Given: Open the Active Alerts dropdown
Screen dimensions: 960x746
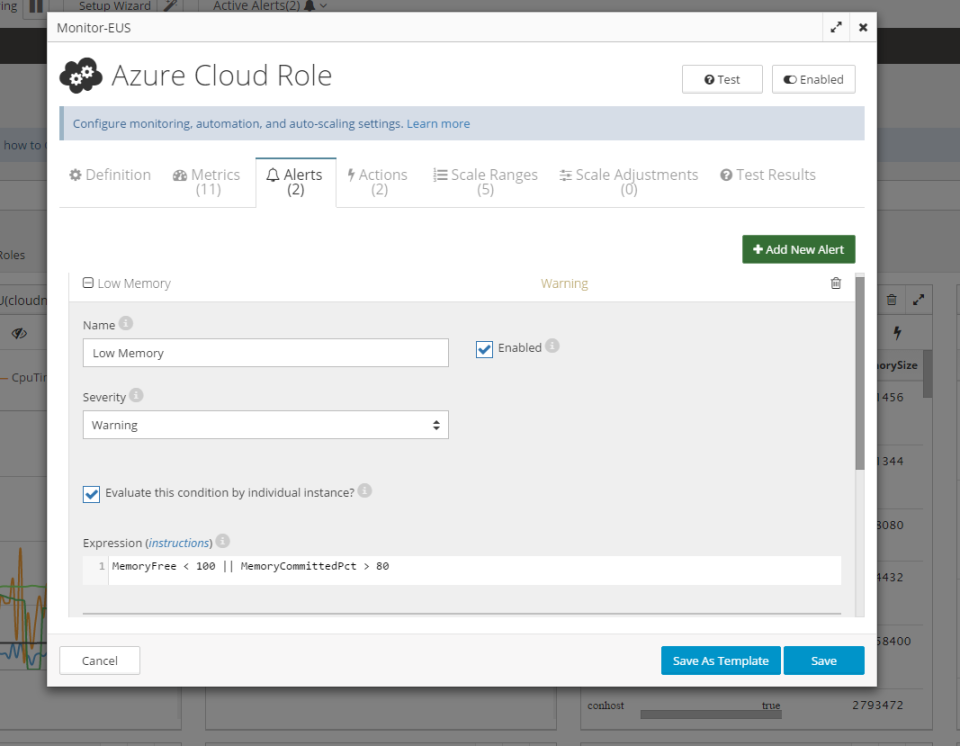Looking at the screenshot, I should tap(270, 6).
